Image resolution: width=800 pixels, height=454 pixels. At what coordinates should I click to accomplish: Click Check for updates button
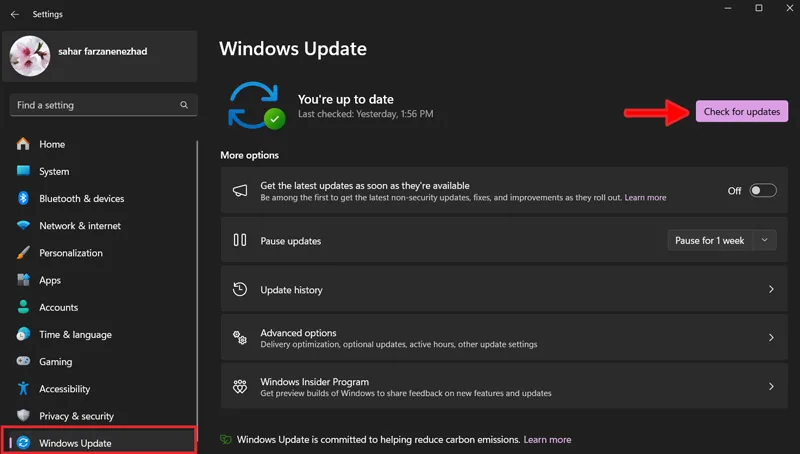tap(742, 111)
